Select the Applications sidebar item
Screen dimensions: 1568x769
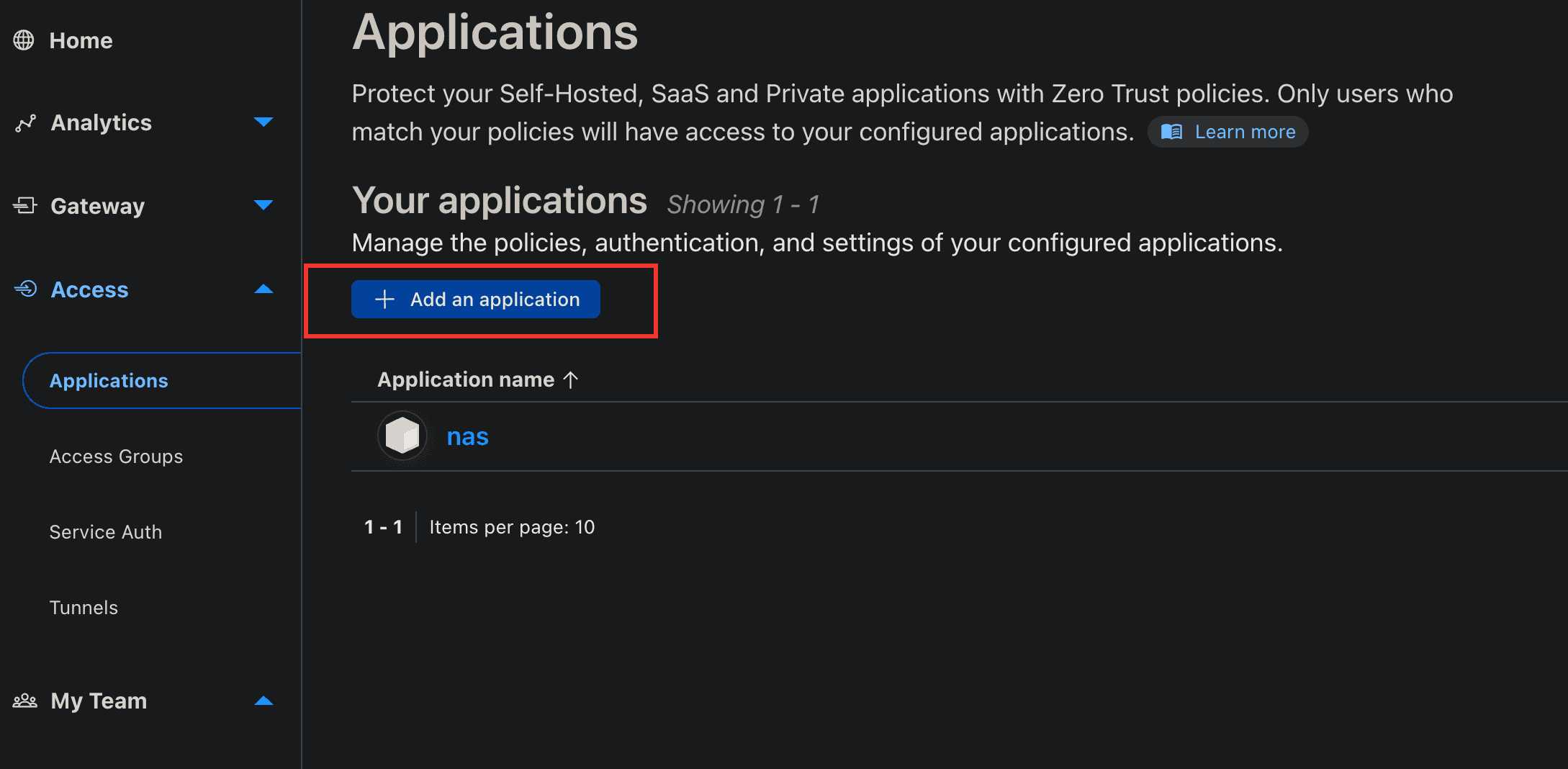coord(109,381)
